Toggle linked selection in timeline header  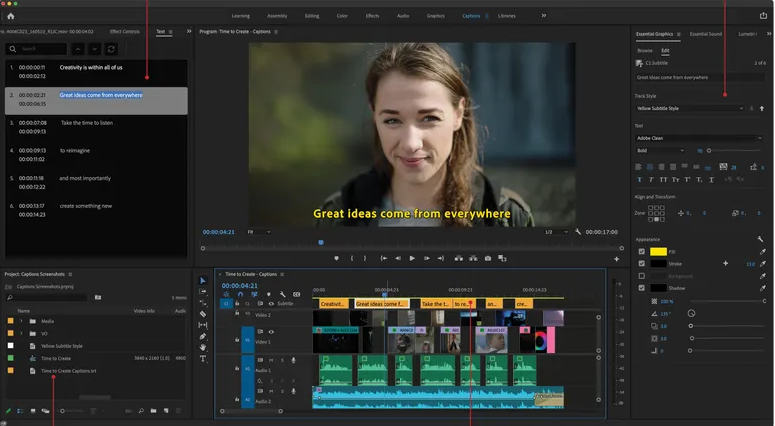pos(254,294)
